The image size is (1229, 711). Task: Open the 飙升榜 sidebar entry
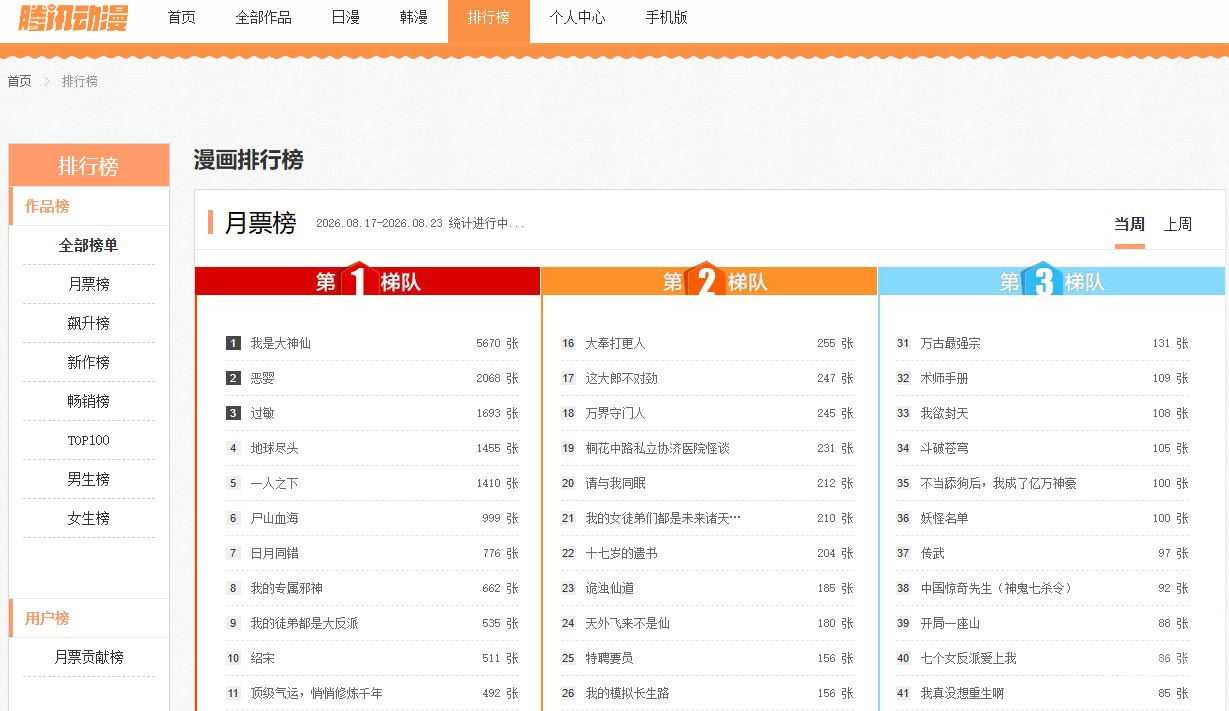pyautogui.click(x=89, y=323)
